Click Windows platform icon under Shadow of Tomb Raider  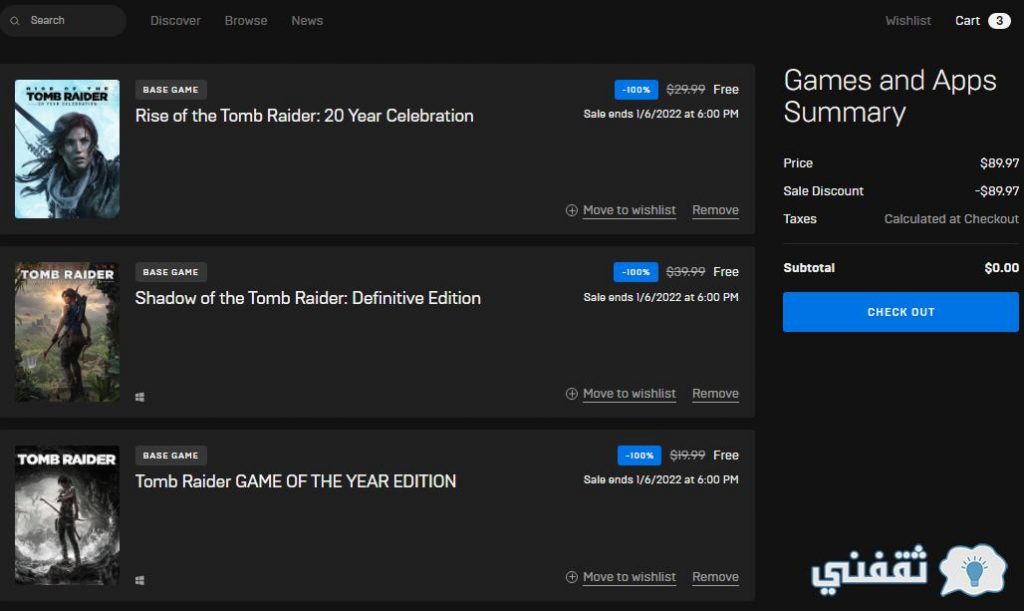pos(140,397)
